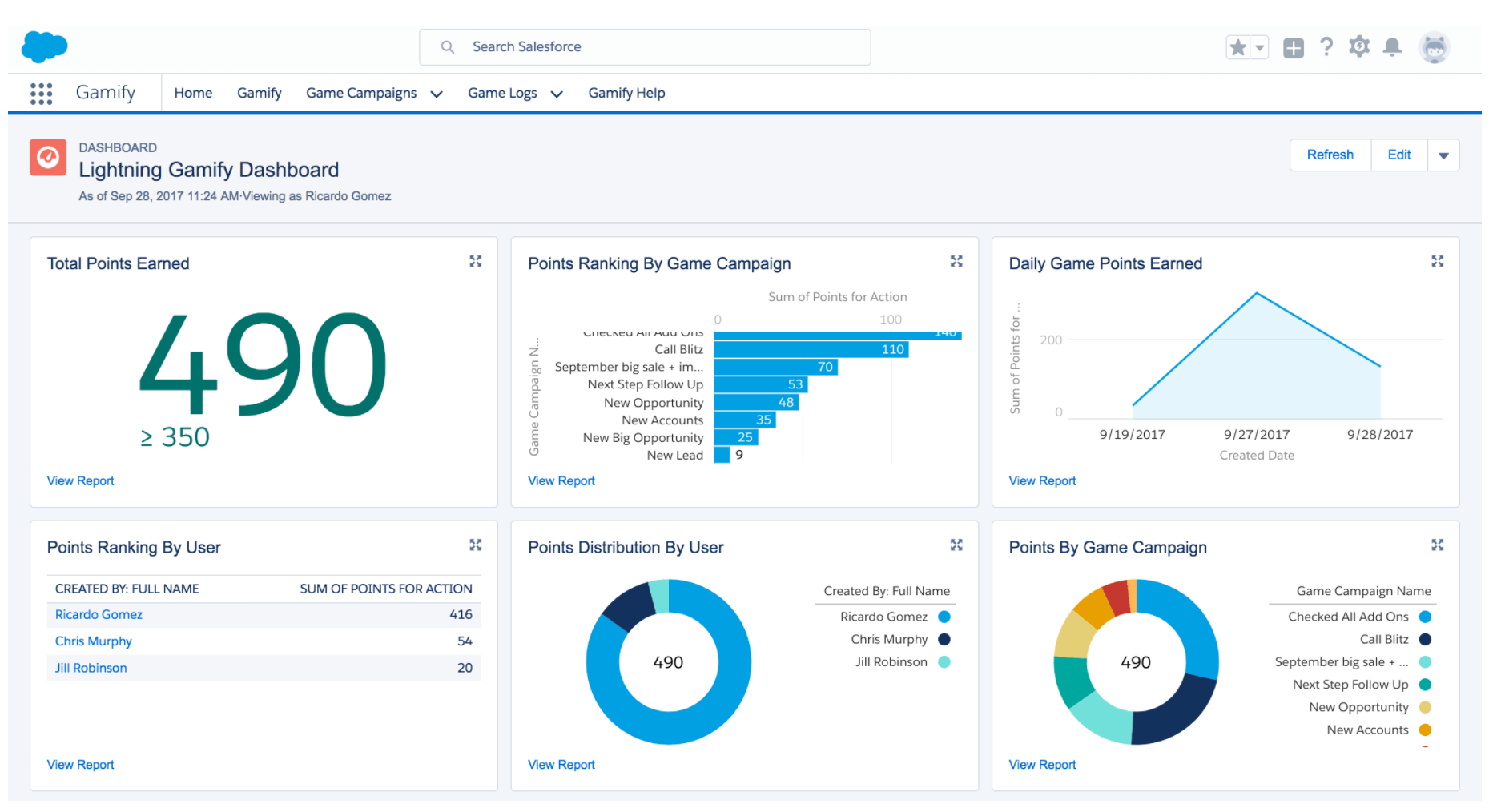Click the New Lead bar showing 9
Screen dimensions: 1493x812
point(722,455)
